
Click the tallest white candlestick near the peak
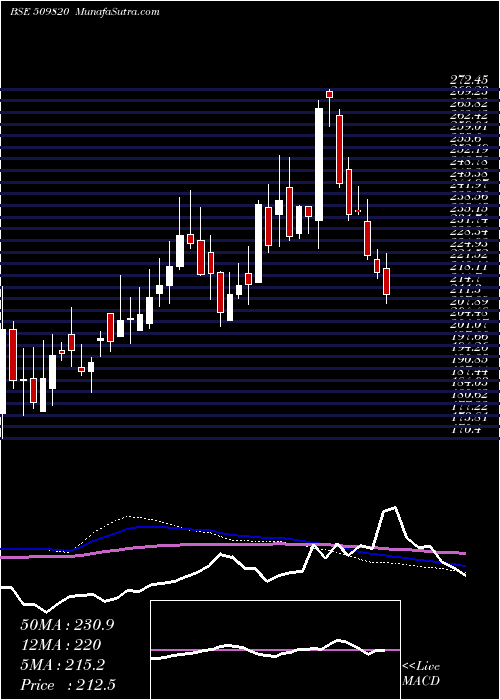pos(319,164)
